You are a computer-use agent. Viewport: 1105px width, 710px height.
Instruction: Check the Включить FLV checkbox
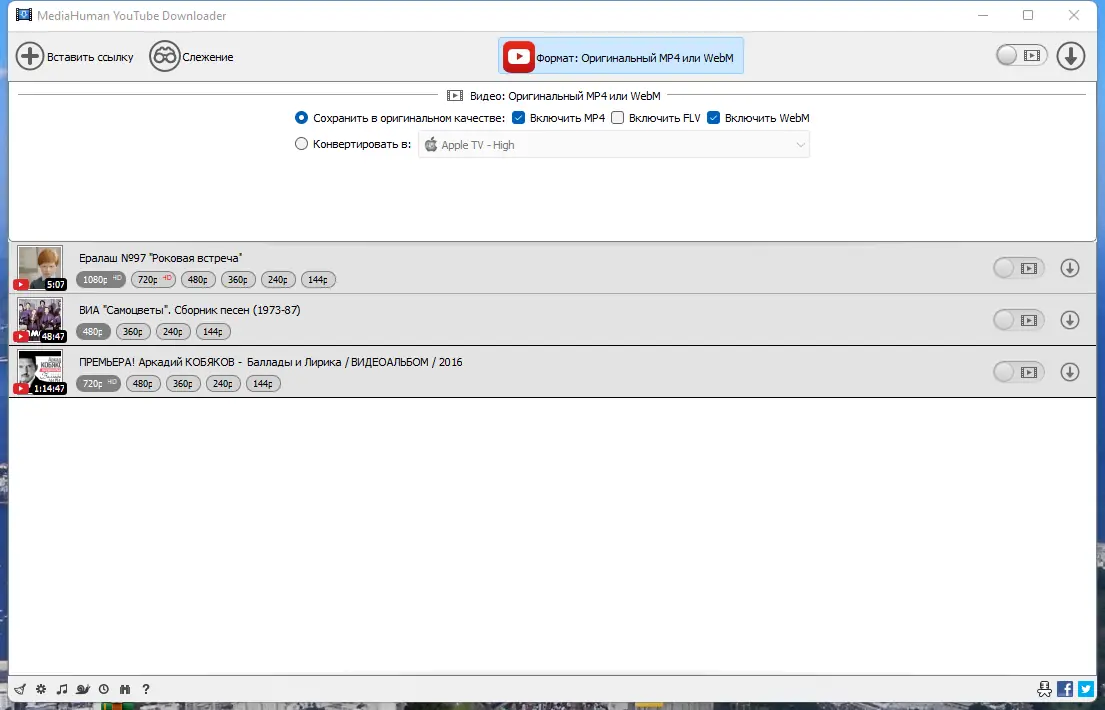[x=618, y=118]
